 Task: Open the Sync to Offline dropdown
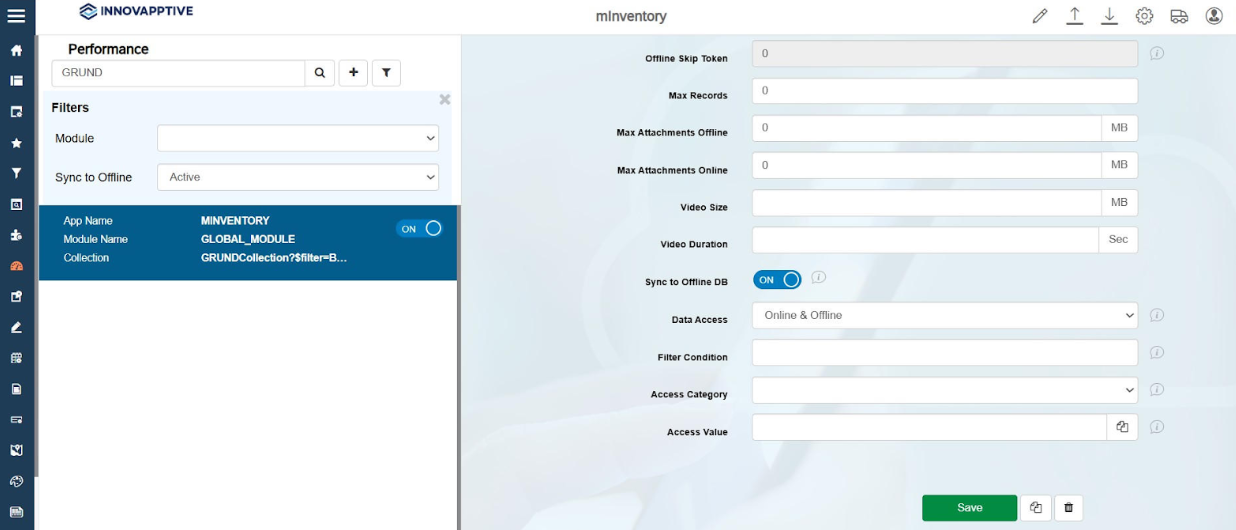pyautogui.click(x=298, y=177)
